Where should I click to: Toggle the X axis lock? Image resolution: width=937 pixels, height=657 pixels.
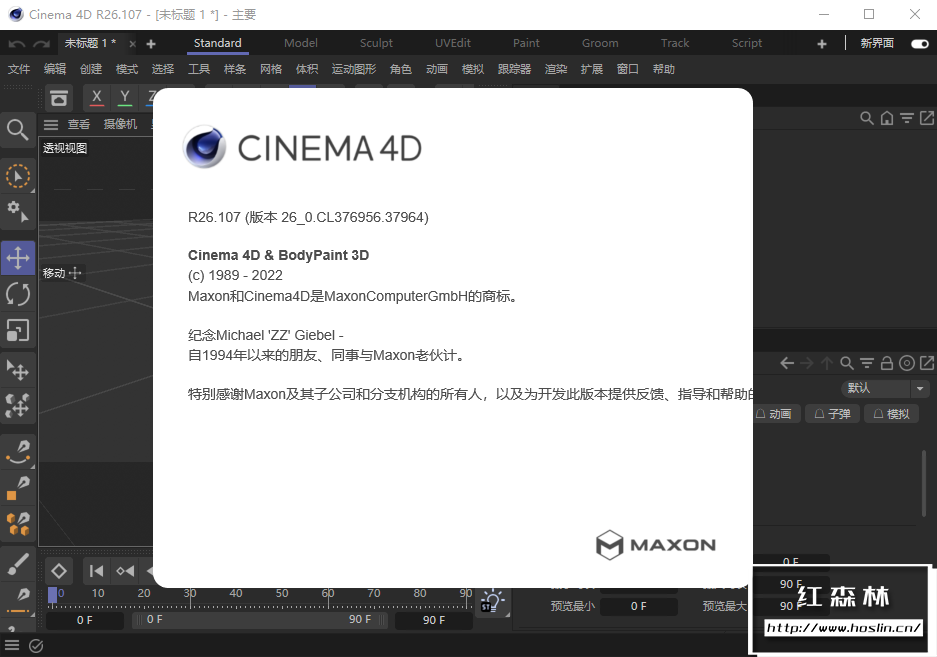96,97
